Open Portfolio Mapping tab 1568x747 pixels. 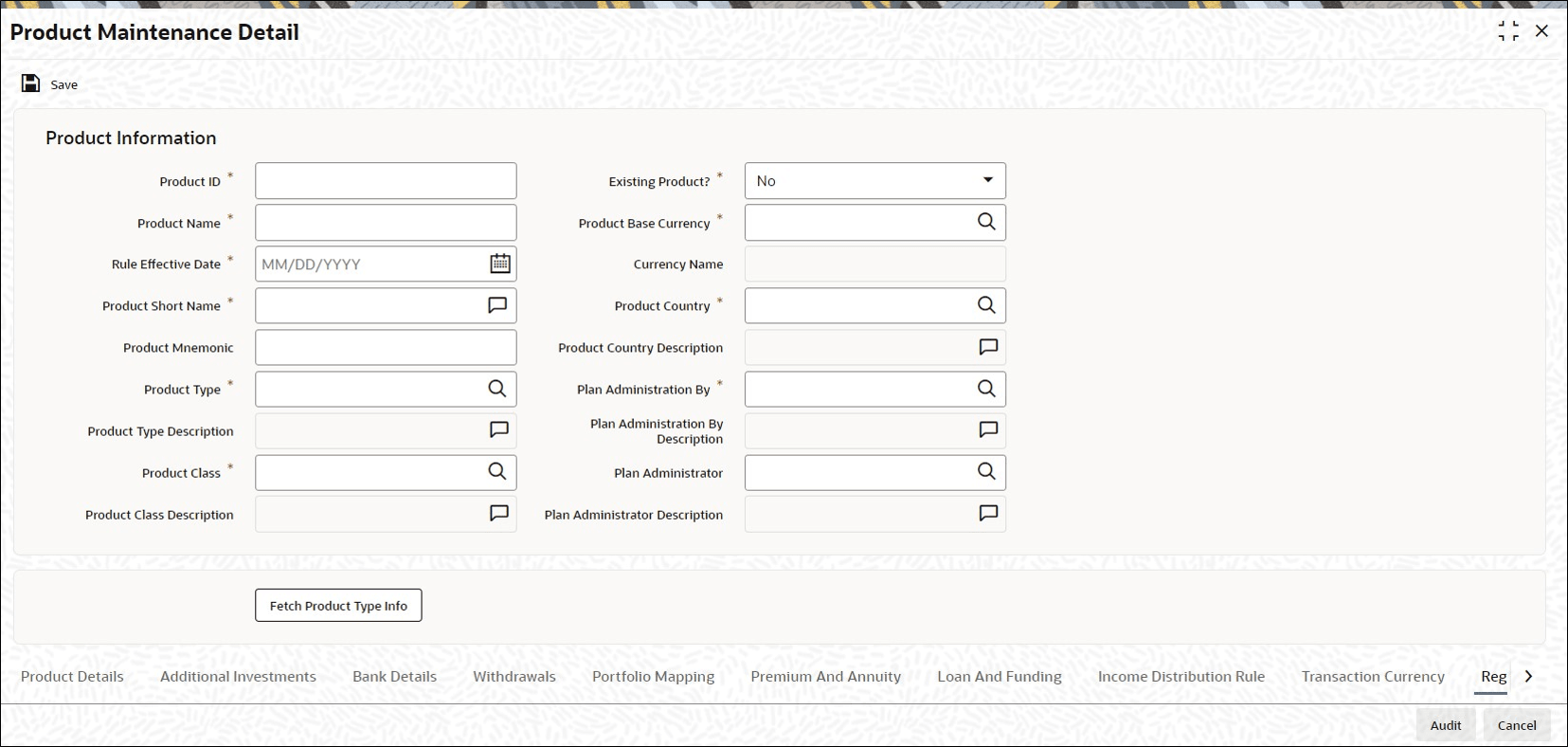[653, 676]
